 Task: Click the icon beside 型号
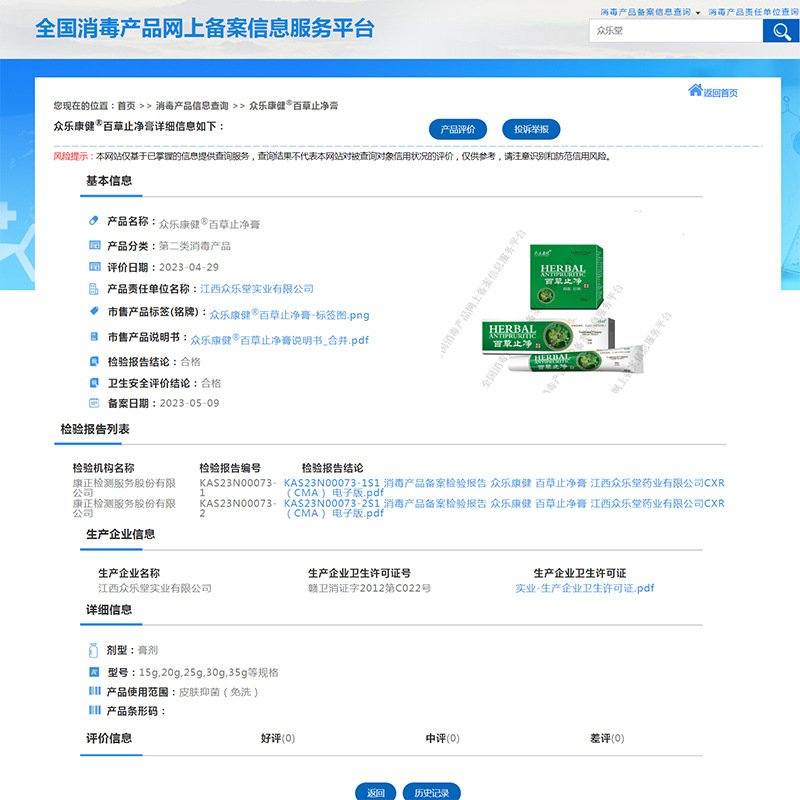point(94,671)
